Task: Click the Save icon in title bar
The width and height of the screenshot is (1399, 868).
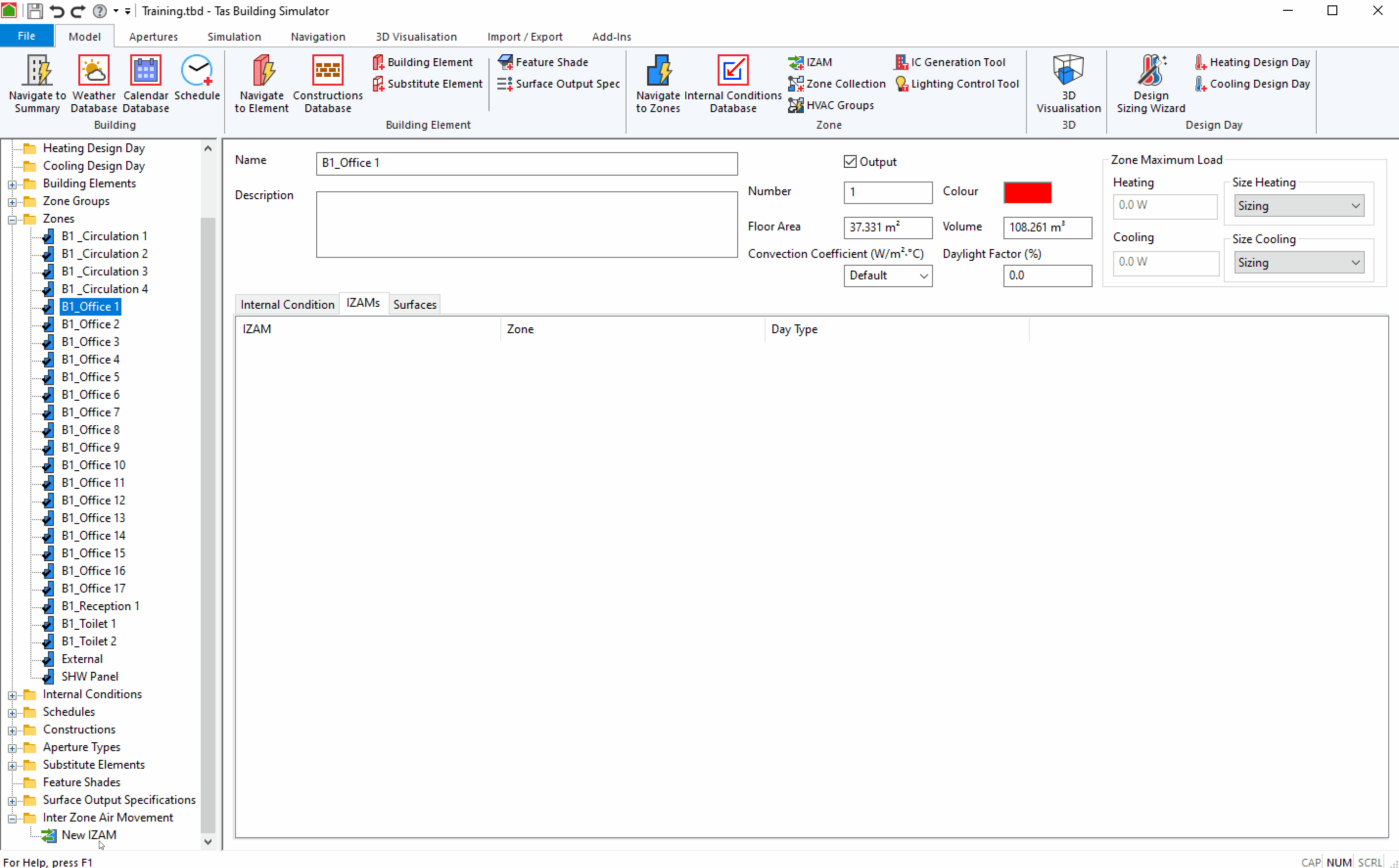Action: 35,11
